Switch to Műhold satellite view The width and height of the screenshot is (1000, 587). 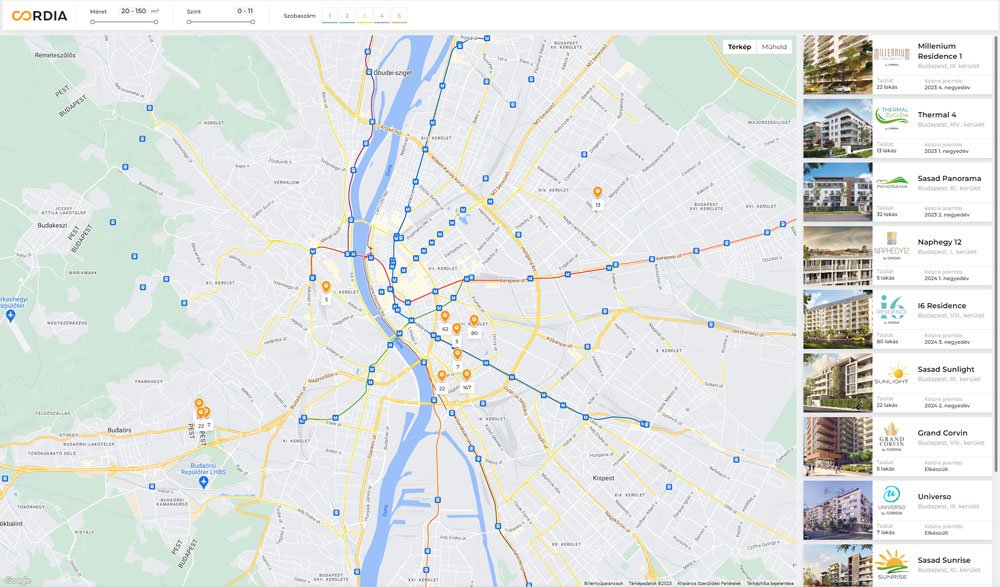(773, 47)
